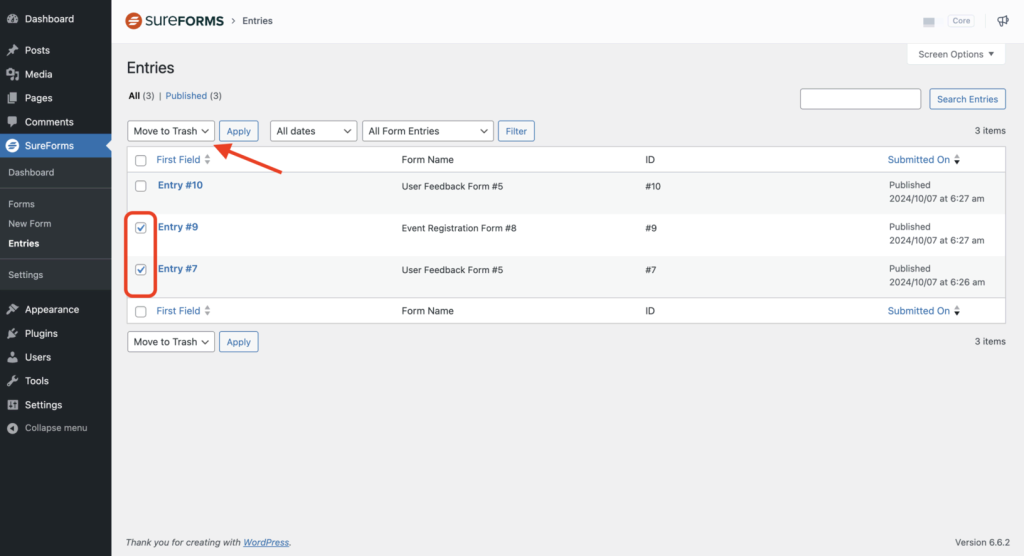Click the Posts pin icon

(12, 50)
